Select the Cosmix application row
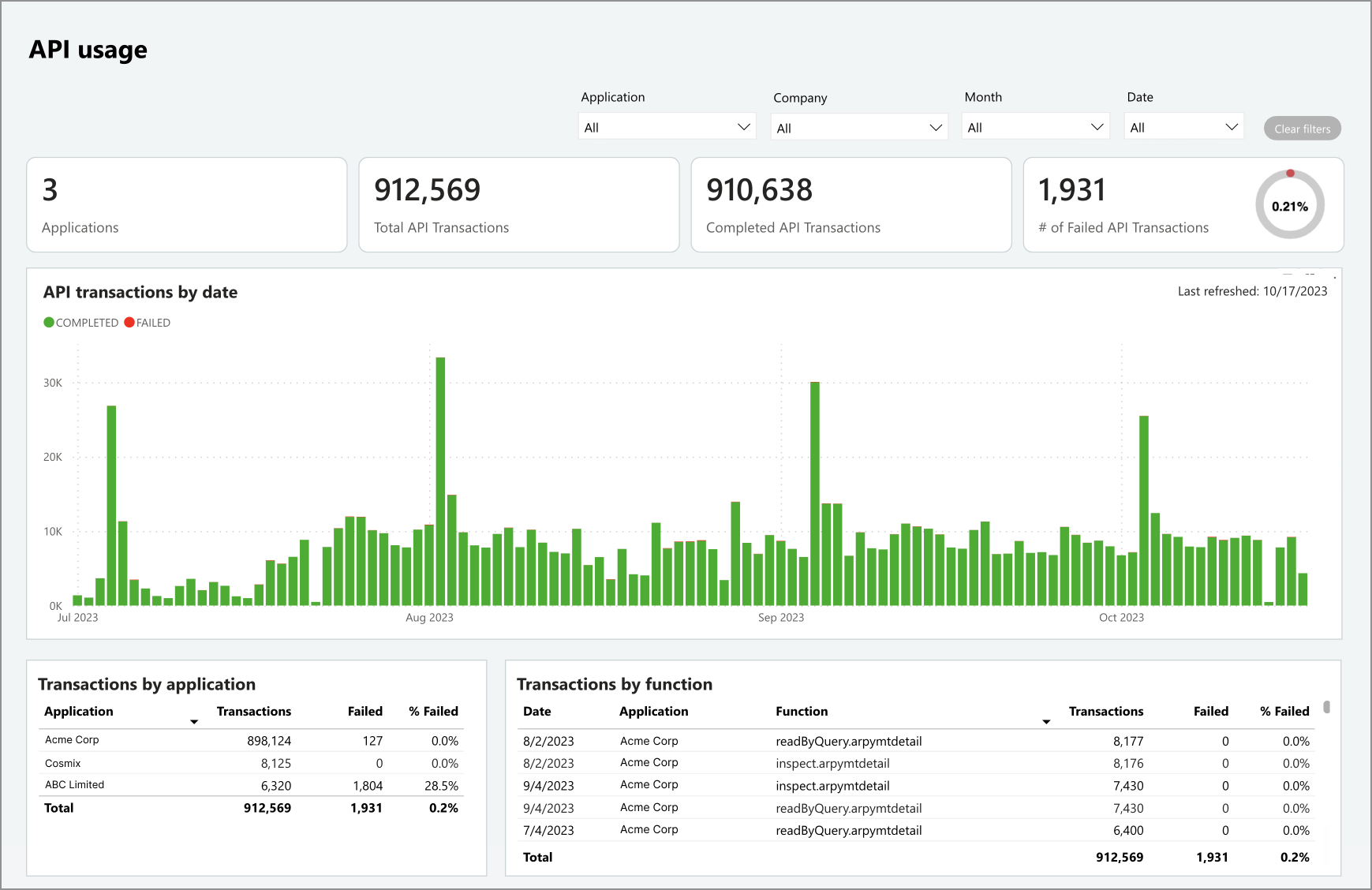Image resolution: width=1372 pixels, height=890 pixels. click(x=63, y=763)
